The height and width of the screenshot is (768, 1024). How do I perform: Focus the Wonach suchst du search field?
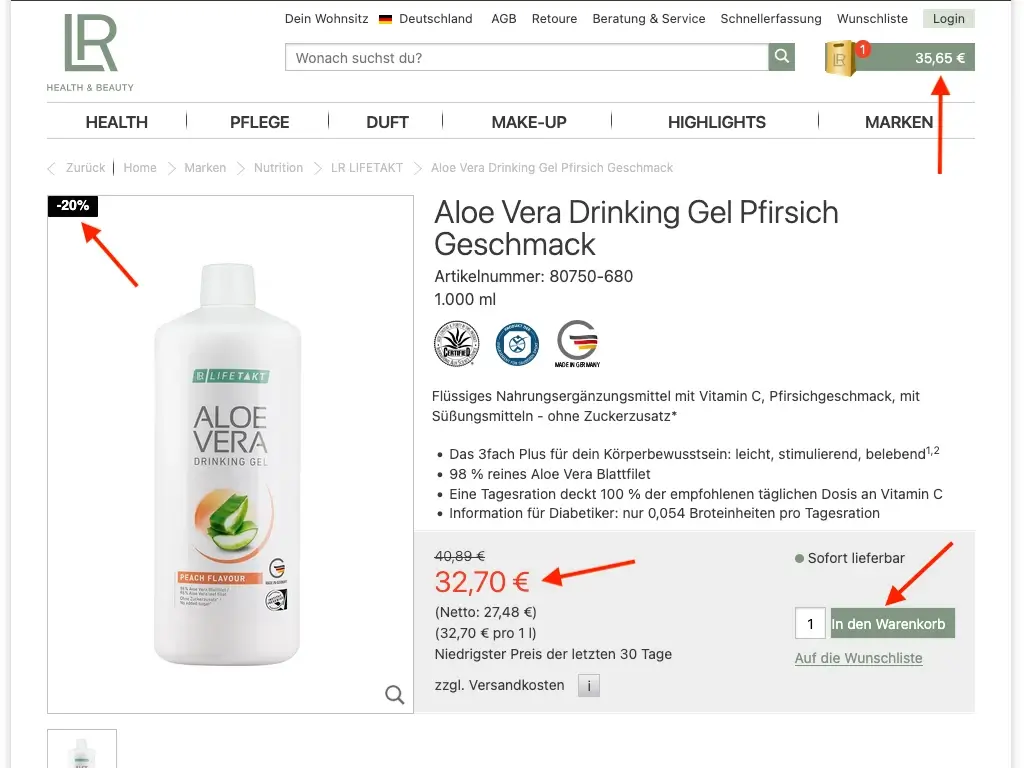coord(526,58)
